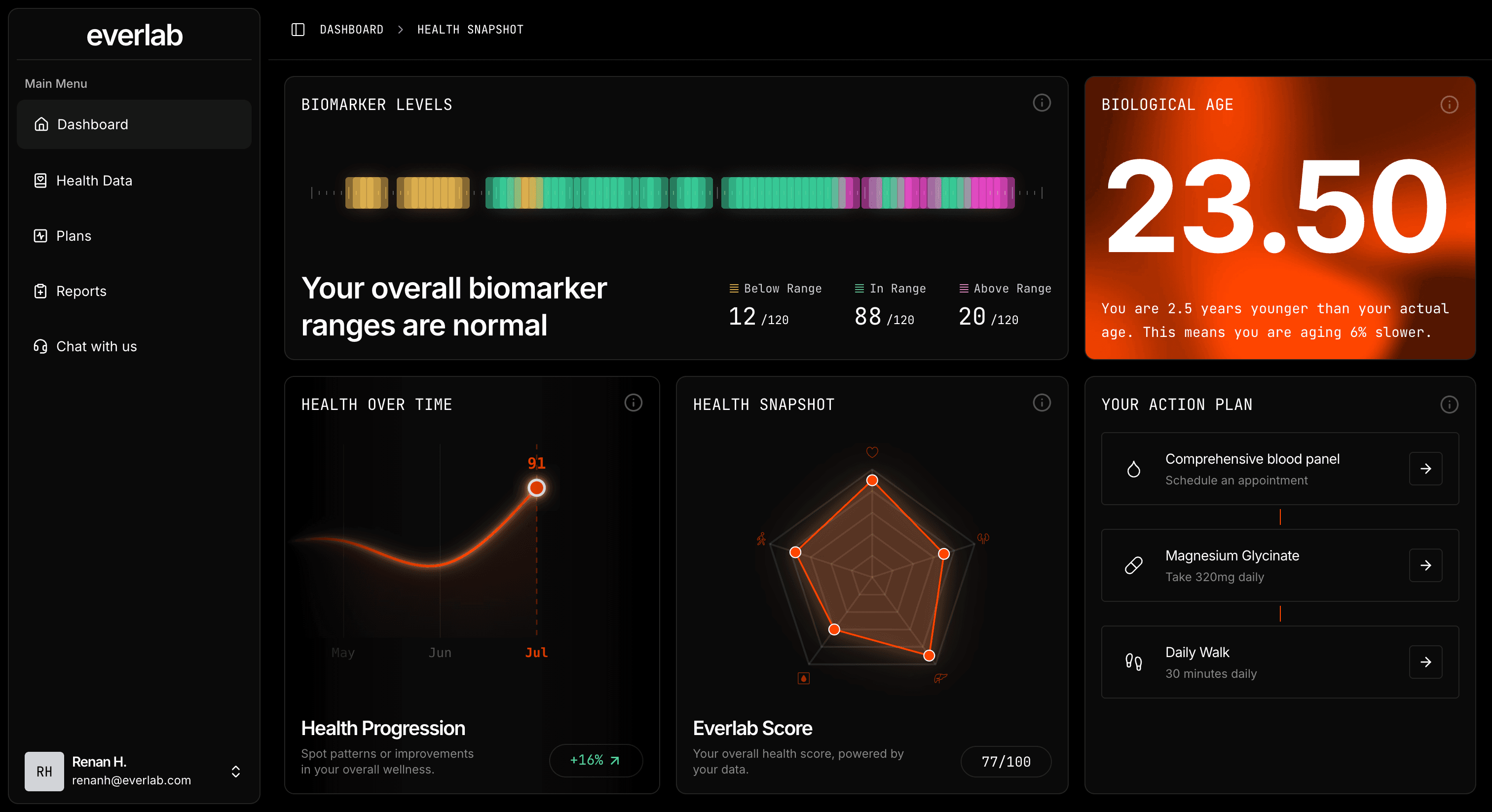Open Health Over Time info icon
The height and width of the screenshot is (812, 1492).
pos(633,403)
